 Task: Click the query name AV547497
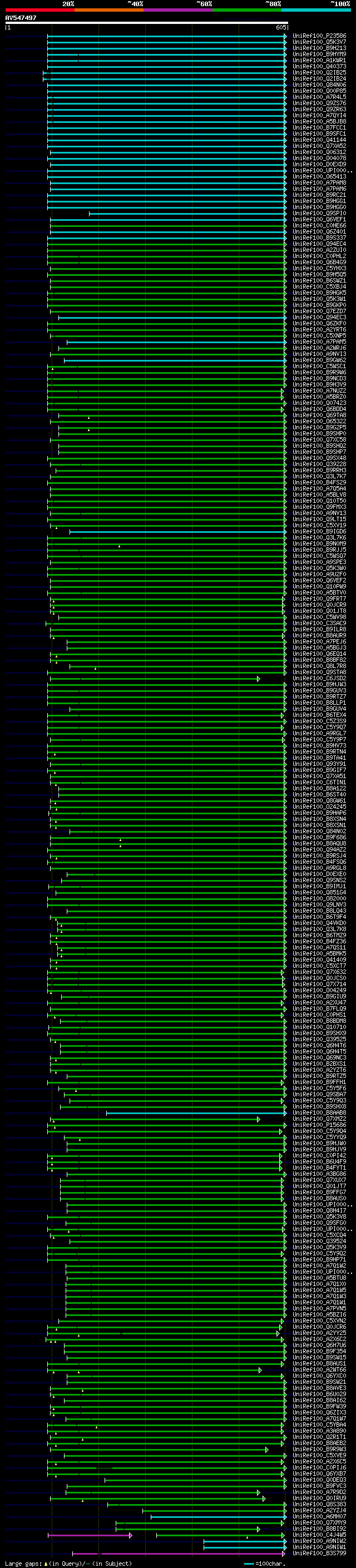21,18
